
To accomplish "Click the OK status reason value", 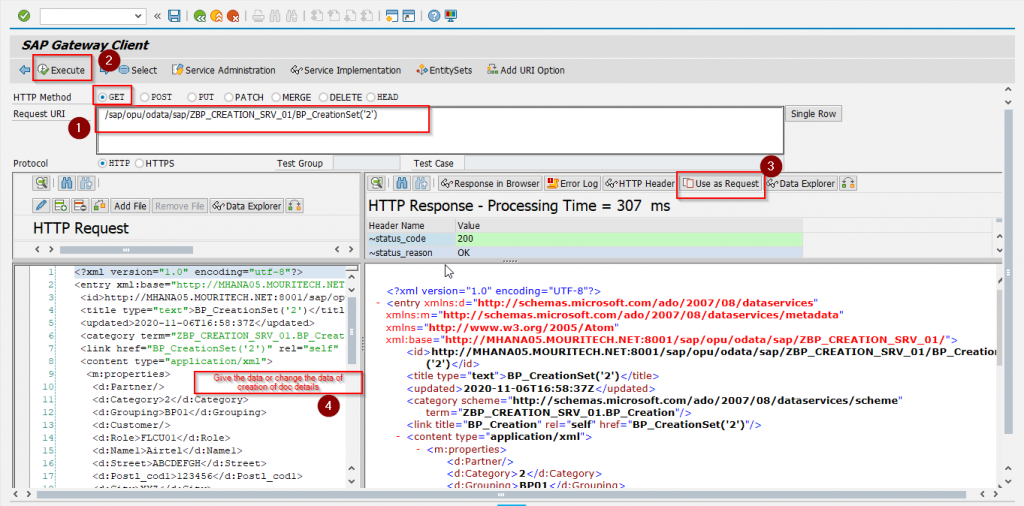I will (x=629, y=252).
